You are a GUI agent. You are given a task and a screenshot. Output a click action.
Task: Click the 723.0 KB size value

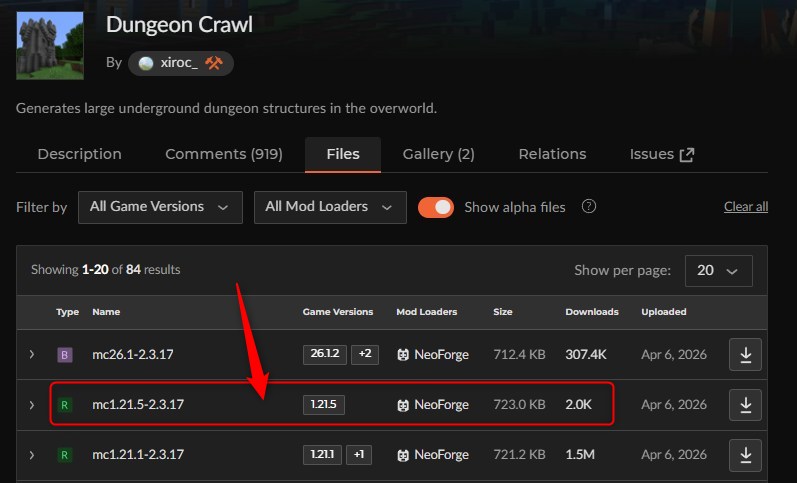(x=519, y=405)
